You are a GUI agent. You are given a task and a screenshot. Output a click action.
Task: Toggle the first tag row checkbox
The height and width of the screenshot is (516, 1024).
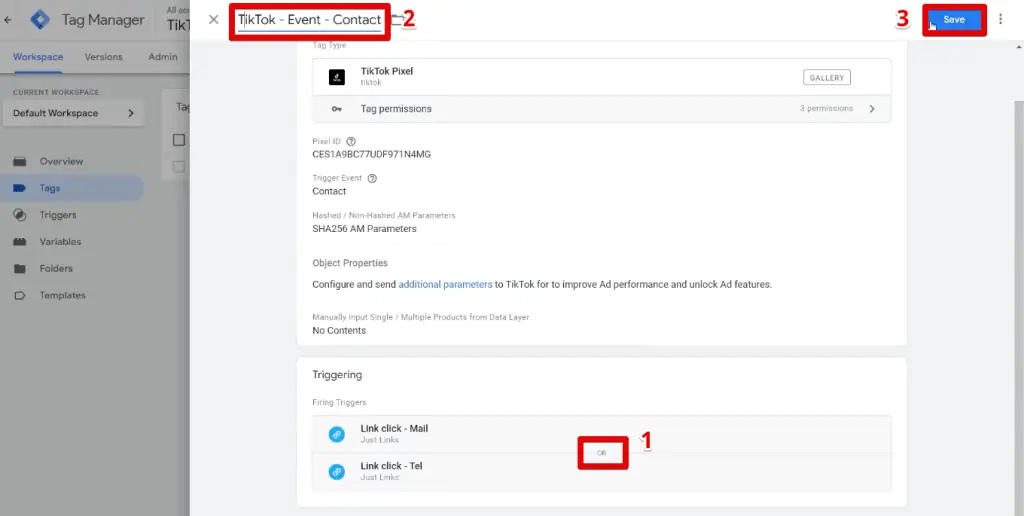coord(179,167)
